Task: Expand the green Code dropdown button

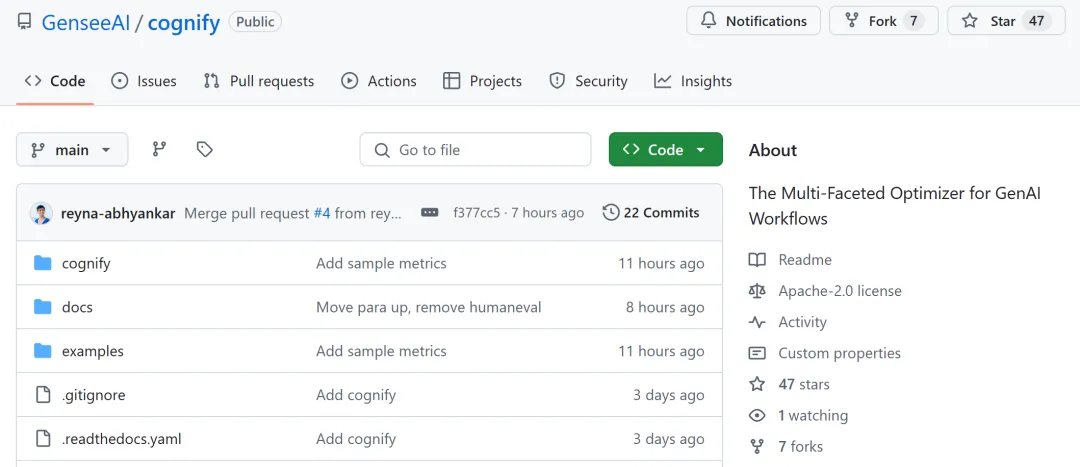Action: pyautogui.click(x=665, y=149)
